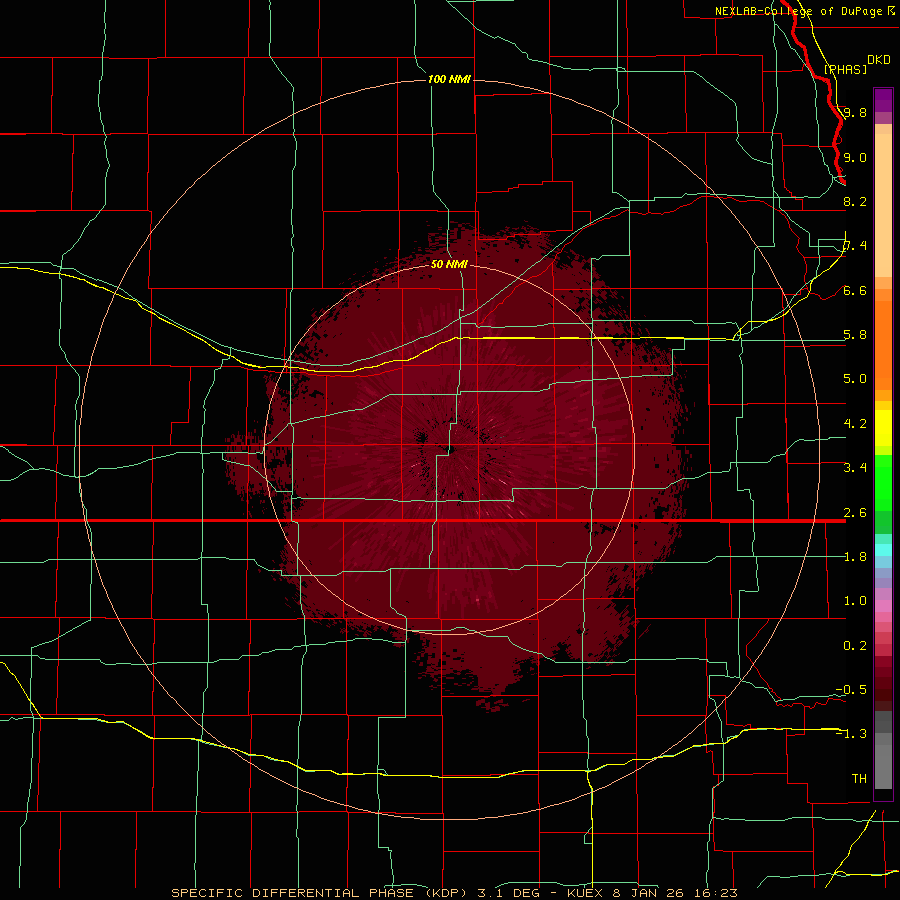Image resolution: width=900 pixels, height=900 pixels.
Task: Click the 50 NMI range ring label
Action: coord(449,264)
